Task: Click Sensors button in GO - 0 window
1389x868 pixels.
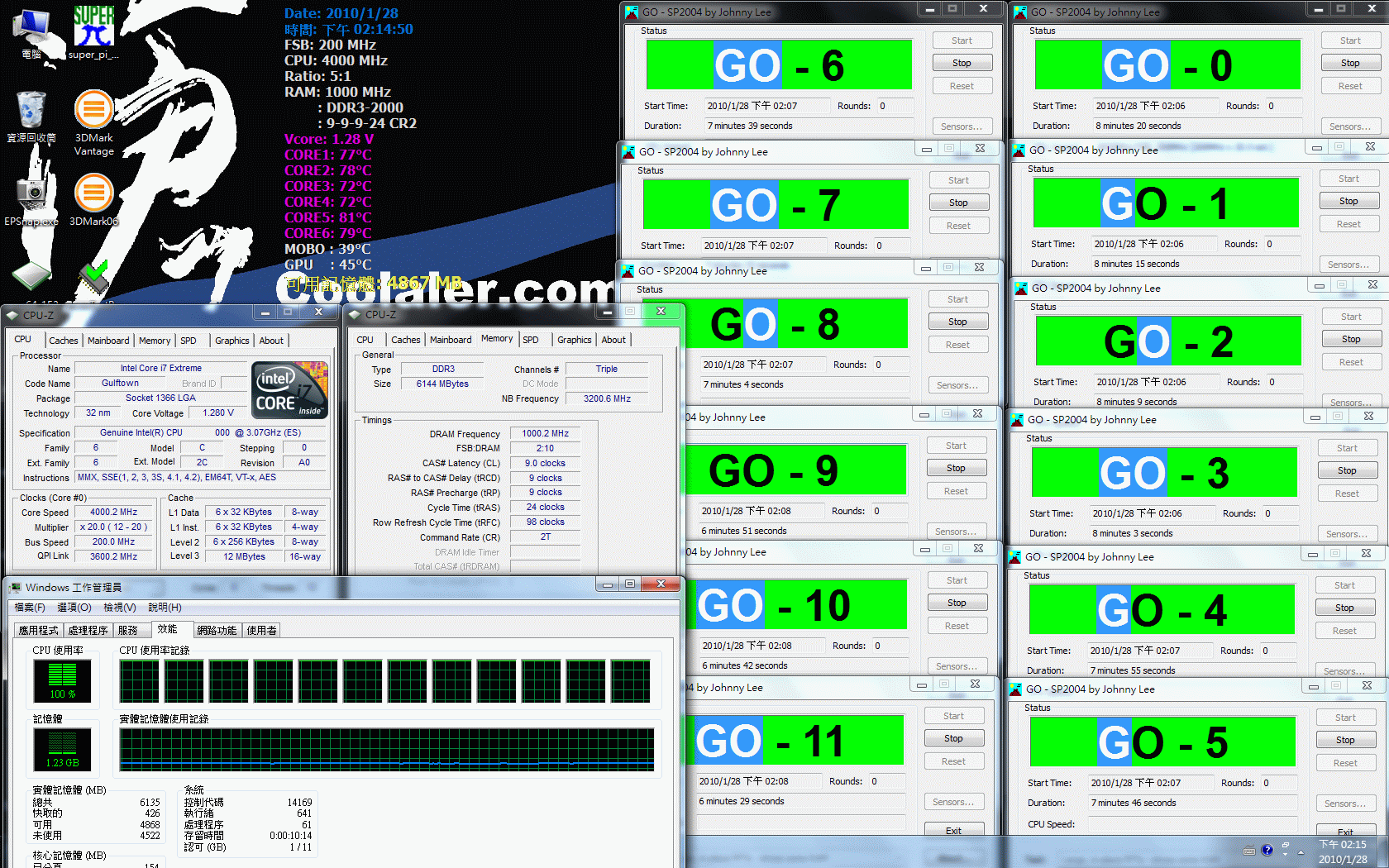Action: click(x=1350, y=126)
